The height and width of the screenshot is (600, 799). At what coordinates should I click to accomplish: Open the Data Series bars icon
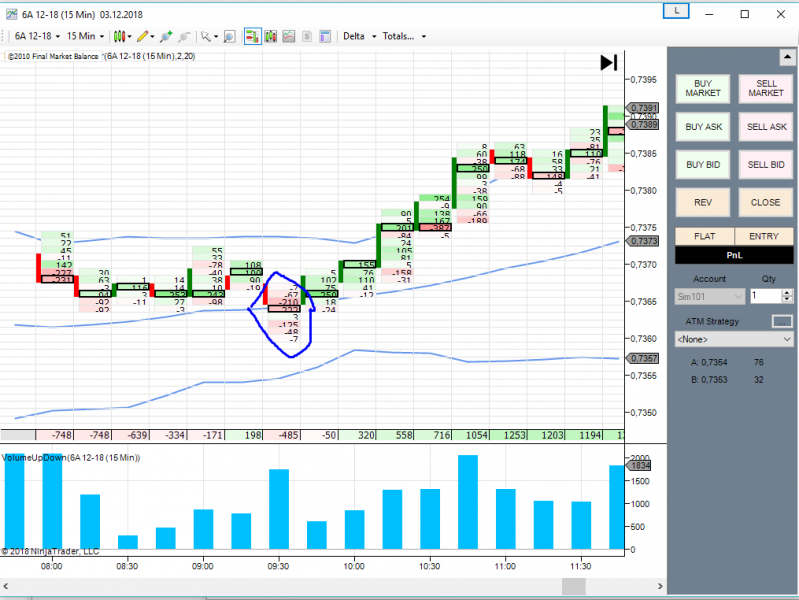click(x=271, y=36)
